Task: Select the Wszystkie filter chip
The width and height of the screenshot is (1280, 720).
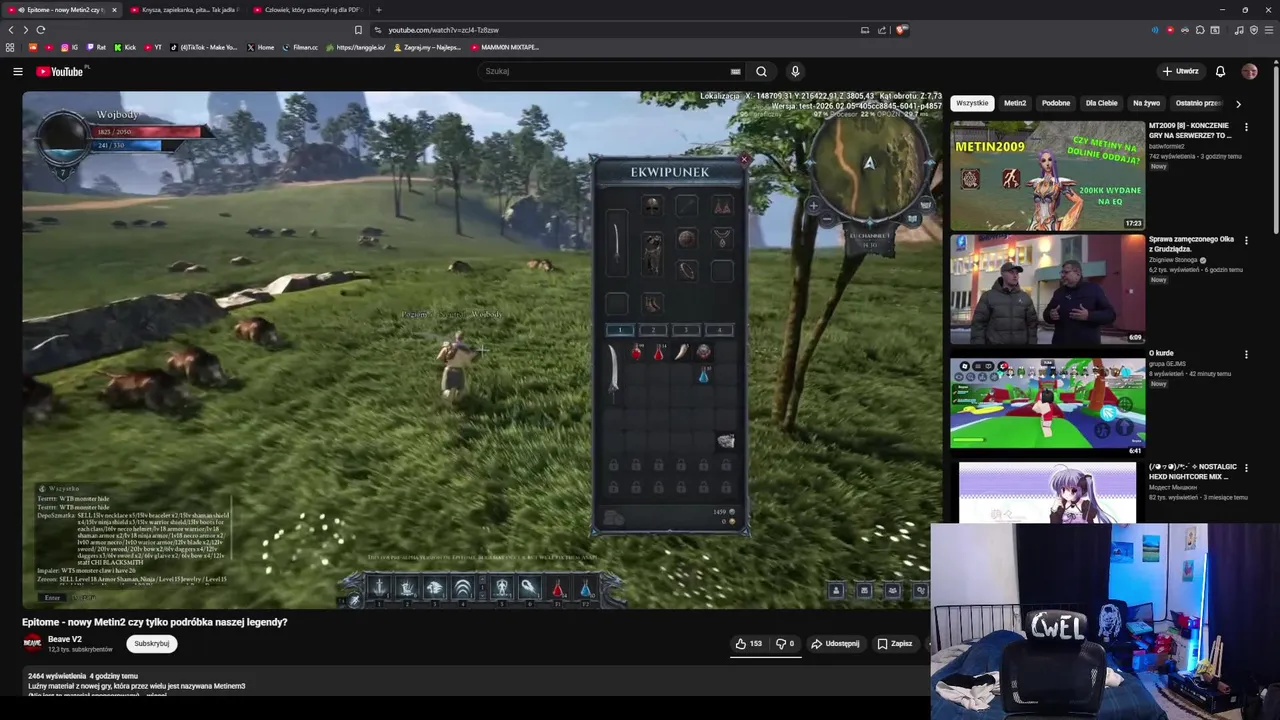Action: point(972,103)
